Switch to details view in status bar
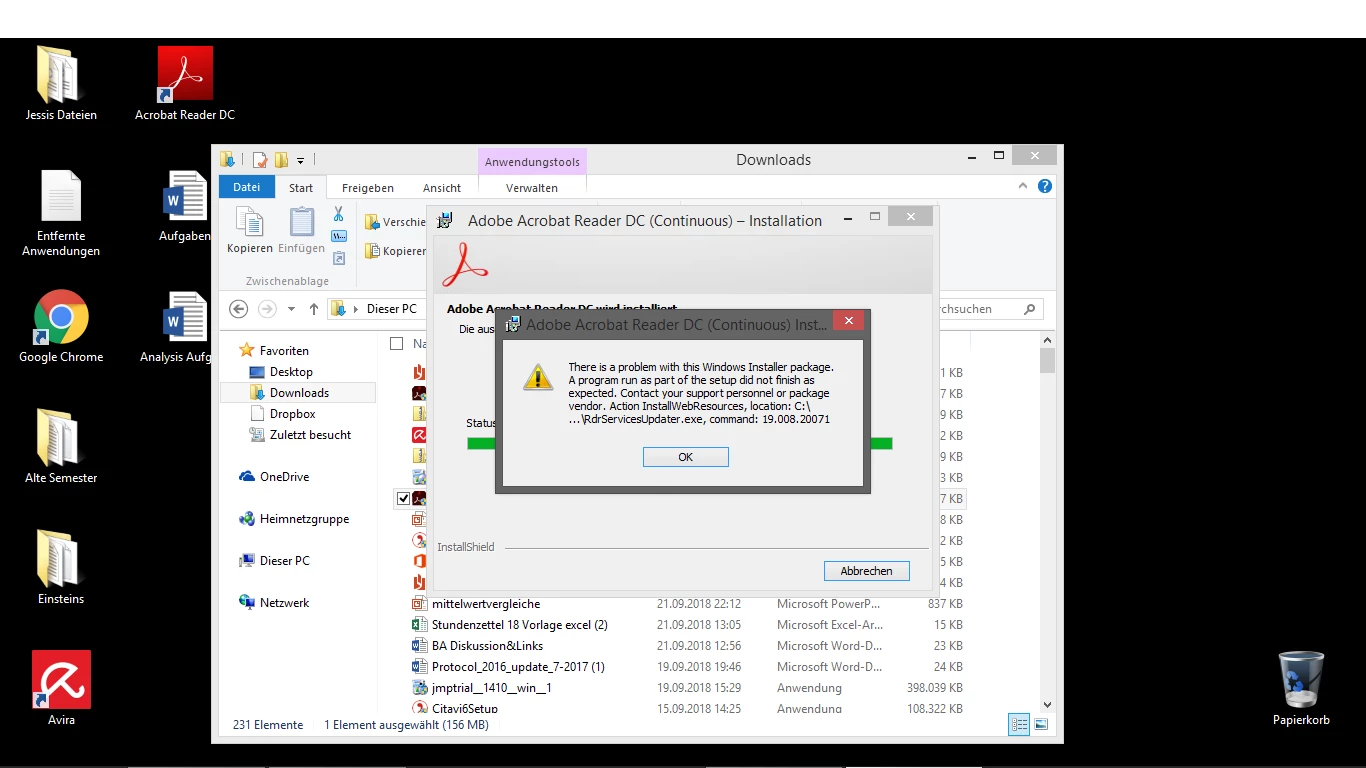The width and height of the screenshot is (1366, 768). pyautogui.click(x=1019, y=724)
